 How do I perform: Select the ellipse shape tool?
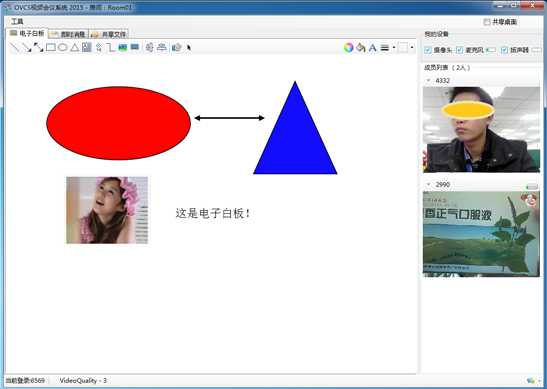pyautogui.click(x=63, y=47)
